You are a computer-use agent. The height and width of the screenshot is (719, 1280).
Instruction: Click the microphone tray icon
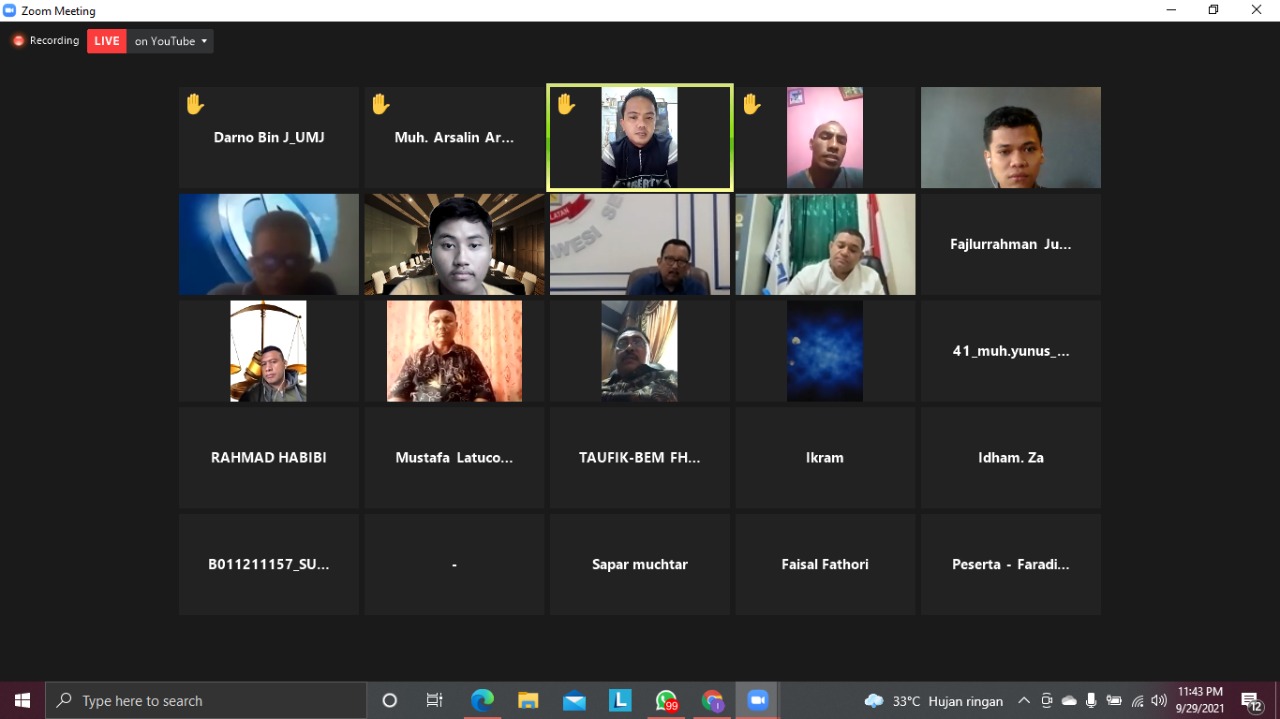pyautogui.click(x=1091, y=701)
